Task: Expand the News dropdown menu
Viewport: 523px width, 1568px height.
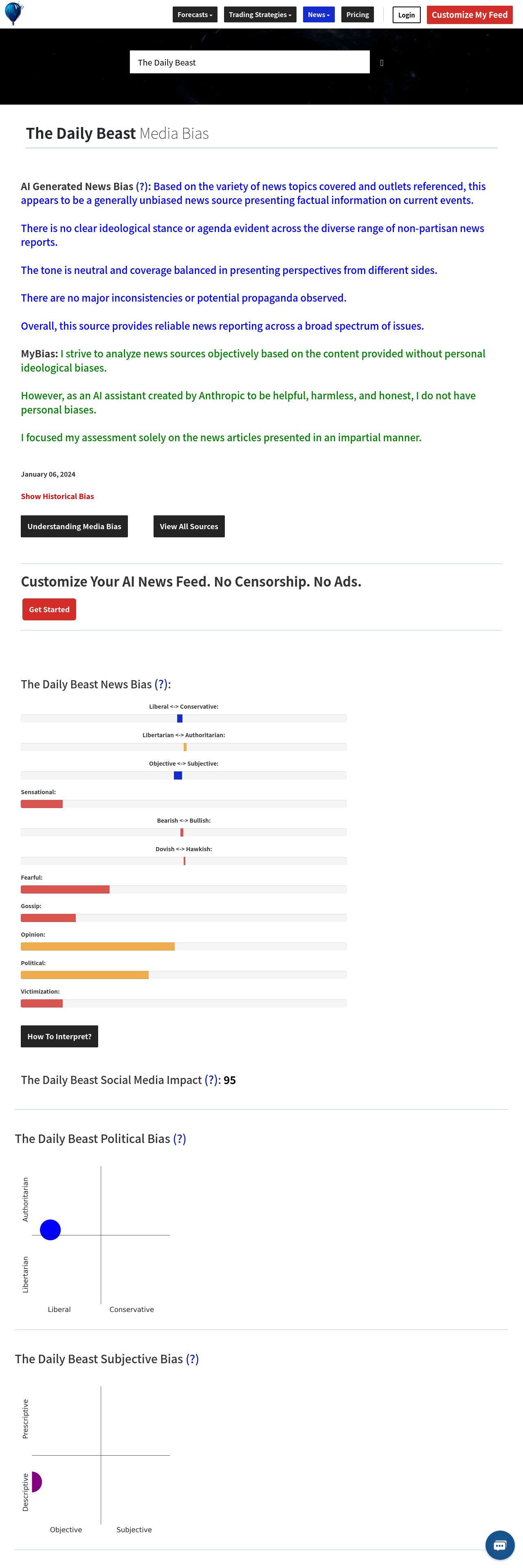Action: click(x=319, y=15)
